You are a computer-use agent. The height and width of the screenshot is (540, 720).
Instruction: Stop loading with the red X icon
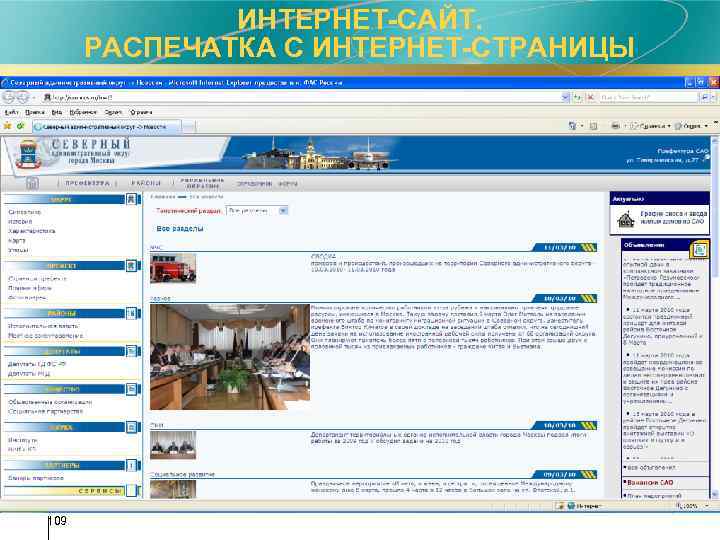click(591, 97)
